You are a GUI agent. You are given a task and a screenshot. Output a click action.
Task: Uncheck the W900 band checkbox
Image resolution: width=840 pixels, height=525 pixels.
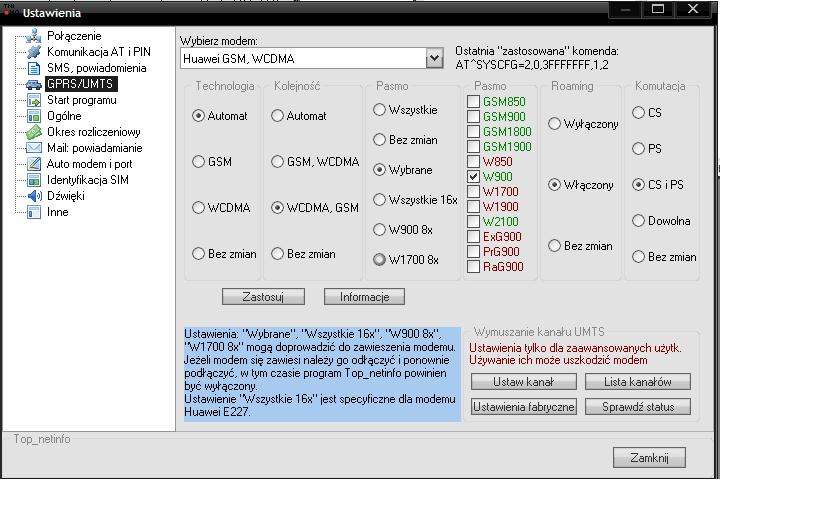474,177
